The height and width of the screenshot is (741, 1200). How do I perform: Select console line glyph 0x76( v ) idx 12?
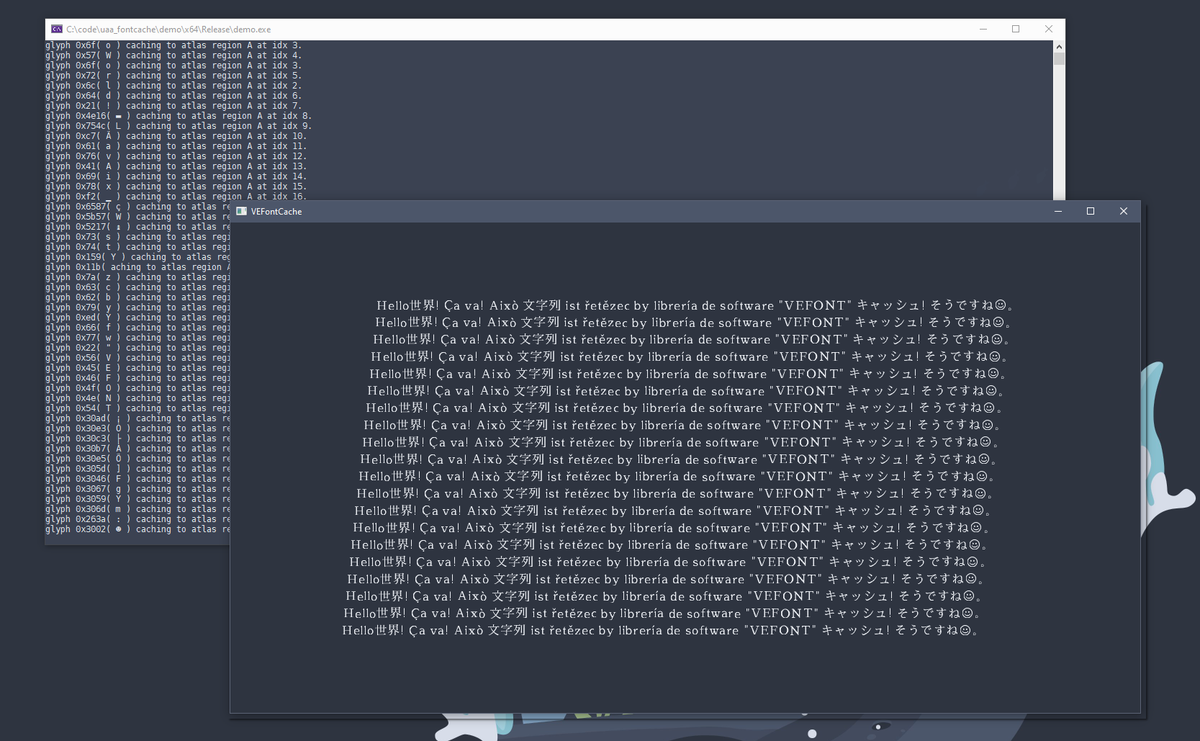[175, 156]
